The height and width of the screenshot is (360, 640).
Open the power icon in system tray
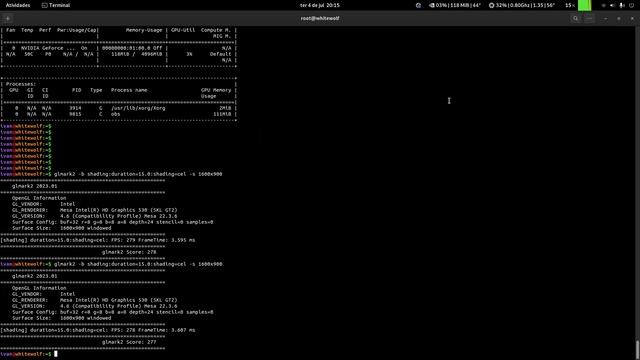(631, 5)
